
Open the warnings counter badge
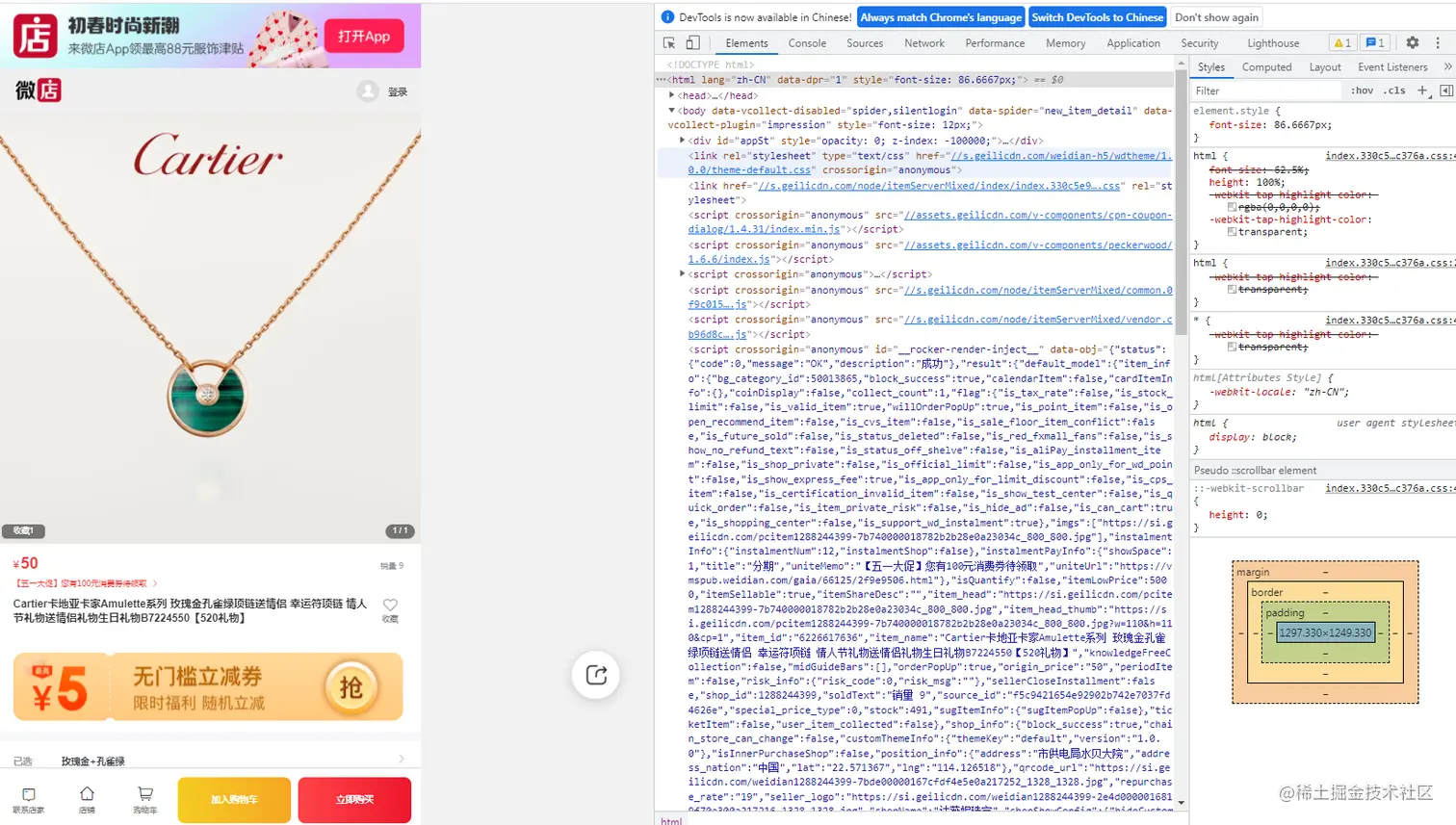click(x=1342, y=42)
